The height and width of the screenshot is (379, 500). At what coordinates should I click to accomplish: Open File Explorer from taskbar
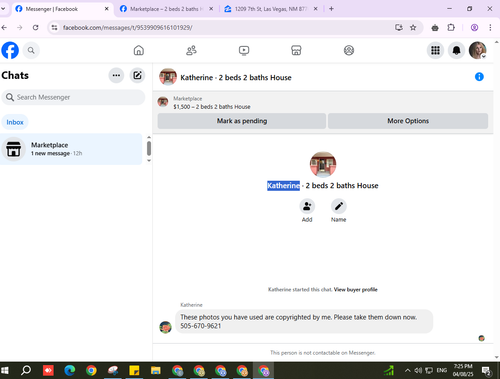[155, 370]
